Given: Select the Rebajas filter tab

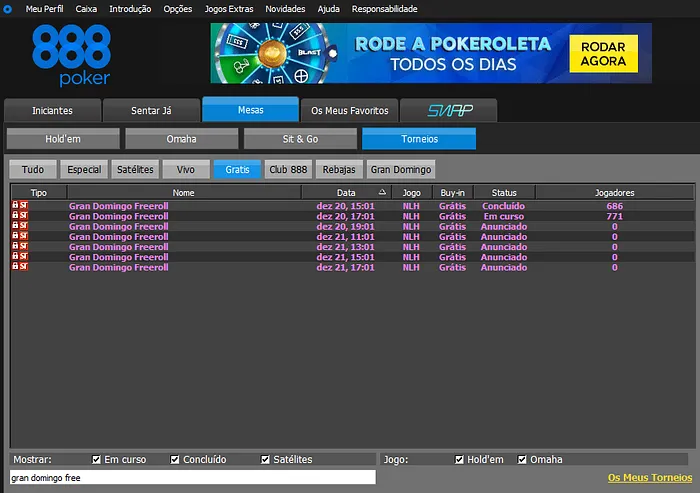Looking at the screenshot, I should (339, 169).
